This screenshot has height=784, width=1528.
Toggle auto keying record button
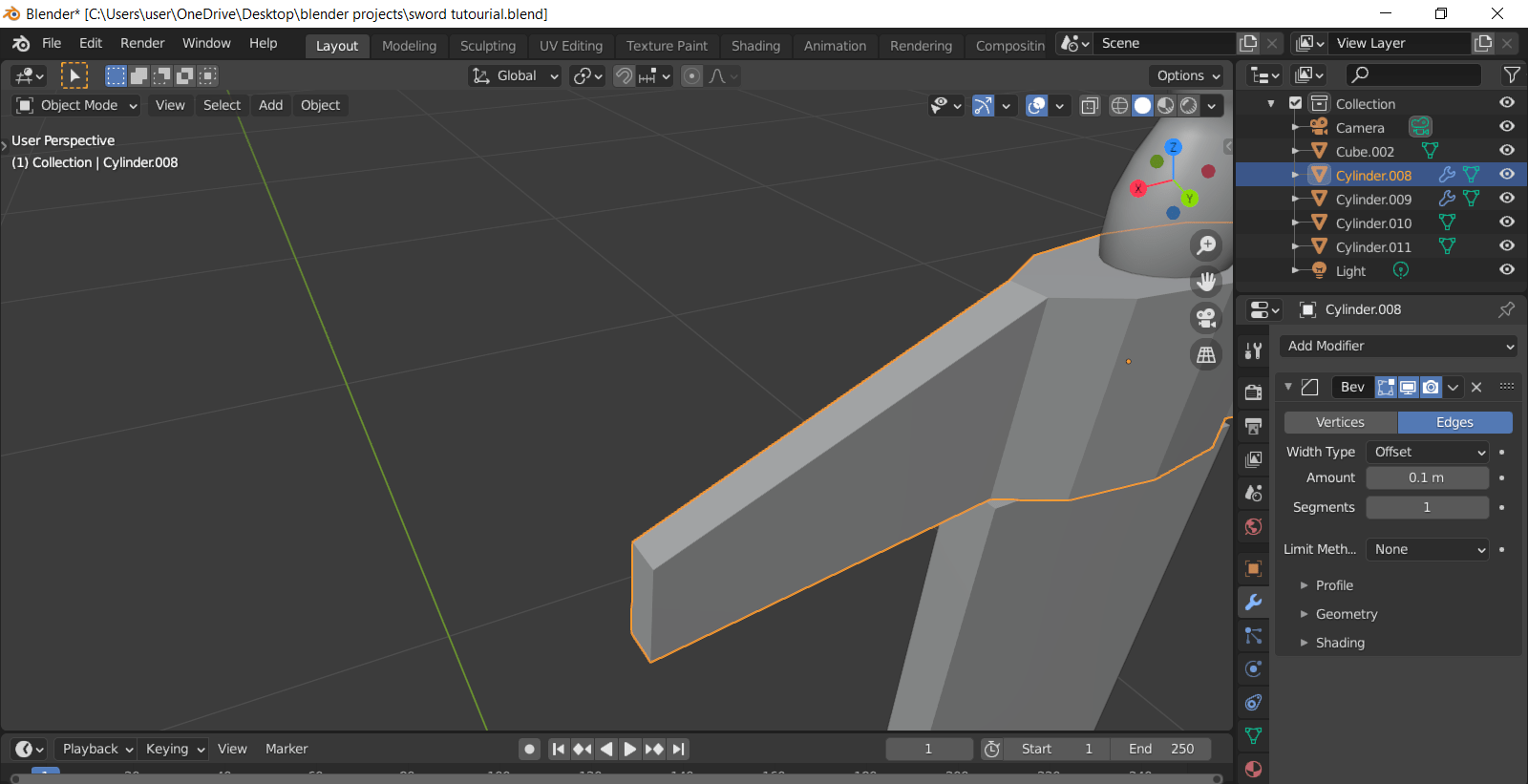529,749
